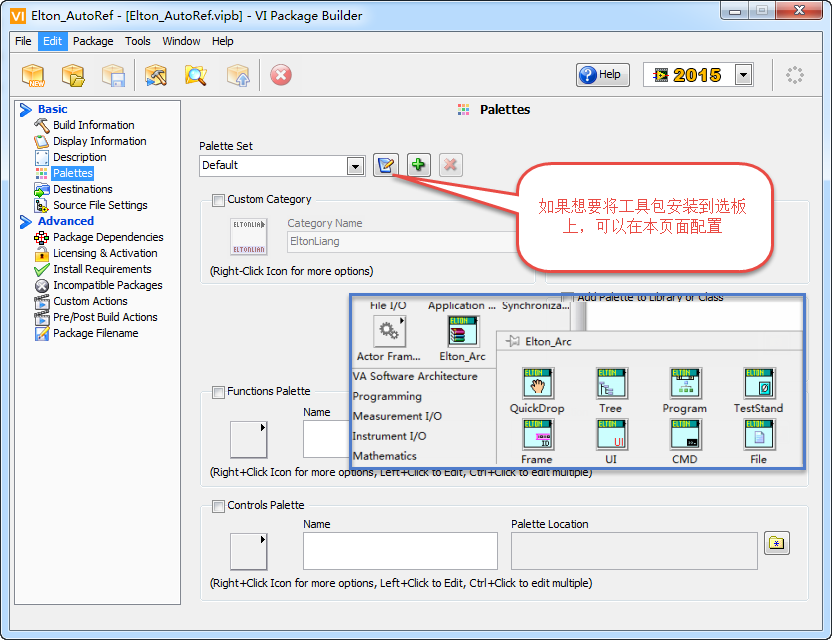The height and width of the screenshot is (640, 832).
Task: Select Pre/Post Build Actions in sidebar
Action: (105, 317)
